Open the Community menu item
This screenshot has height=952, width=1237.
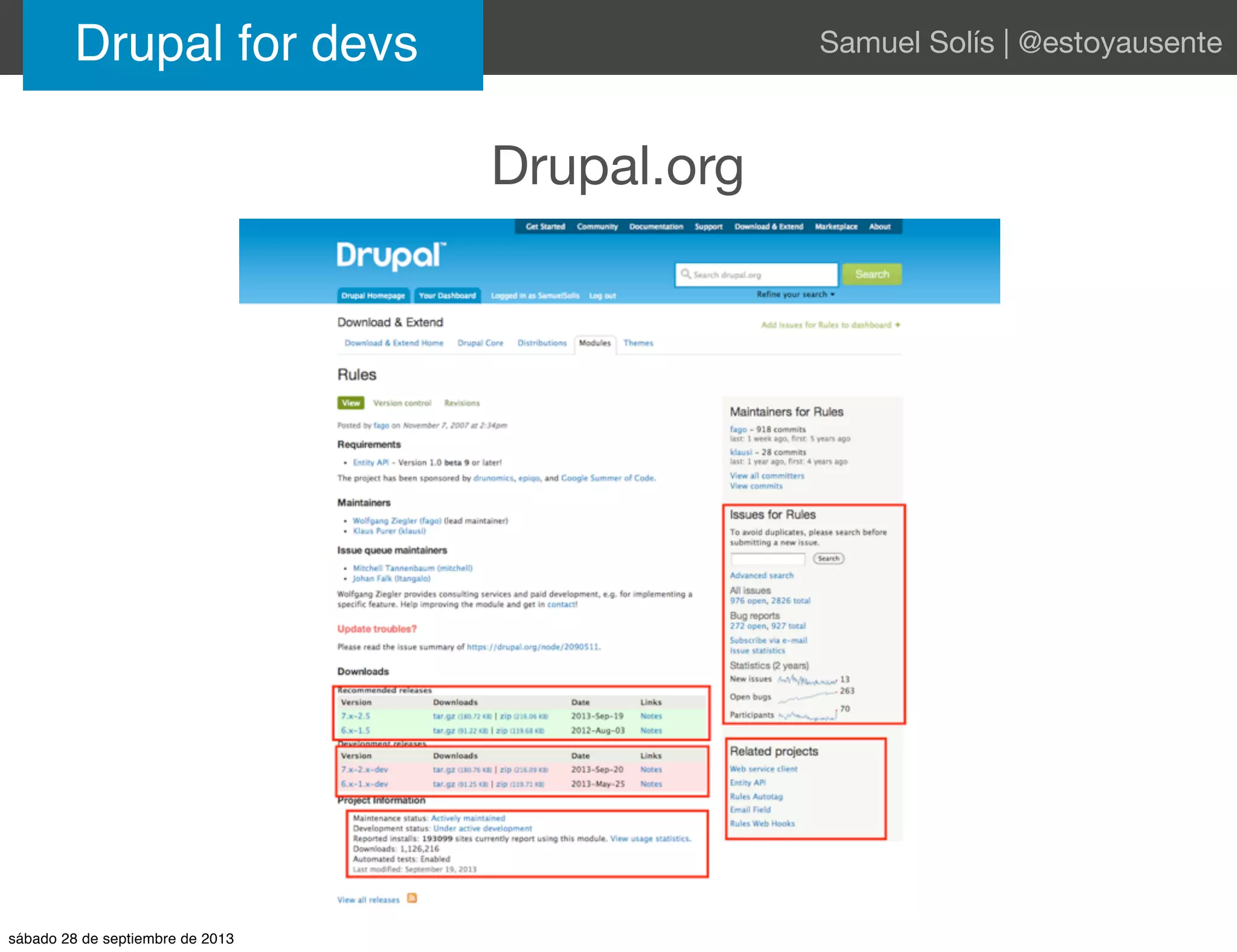pos(597,227)
